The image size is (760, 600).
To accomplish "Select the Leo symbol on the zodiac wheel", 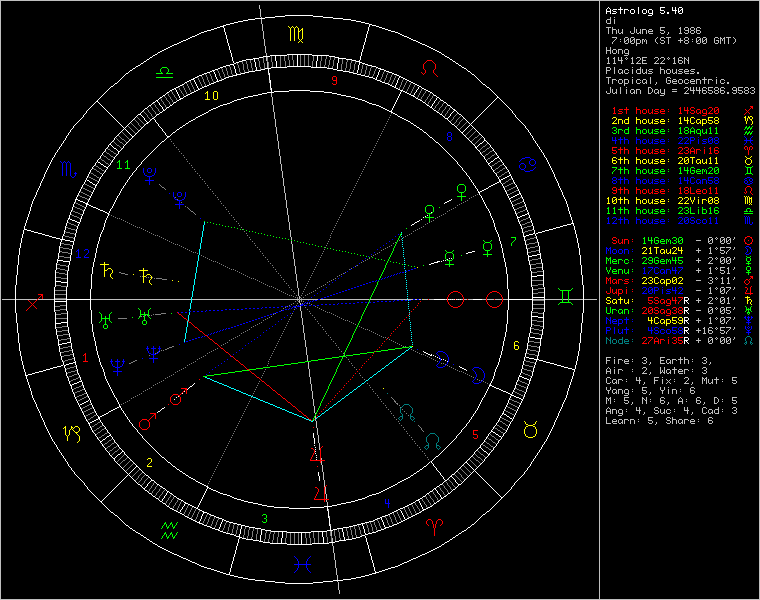I will pyautogui.click(x=430, y=70).
